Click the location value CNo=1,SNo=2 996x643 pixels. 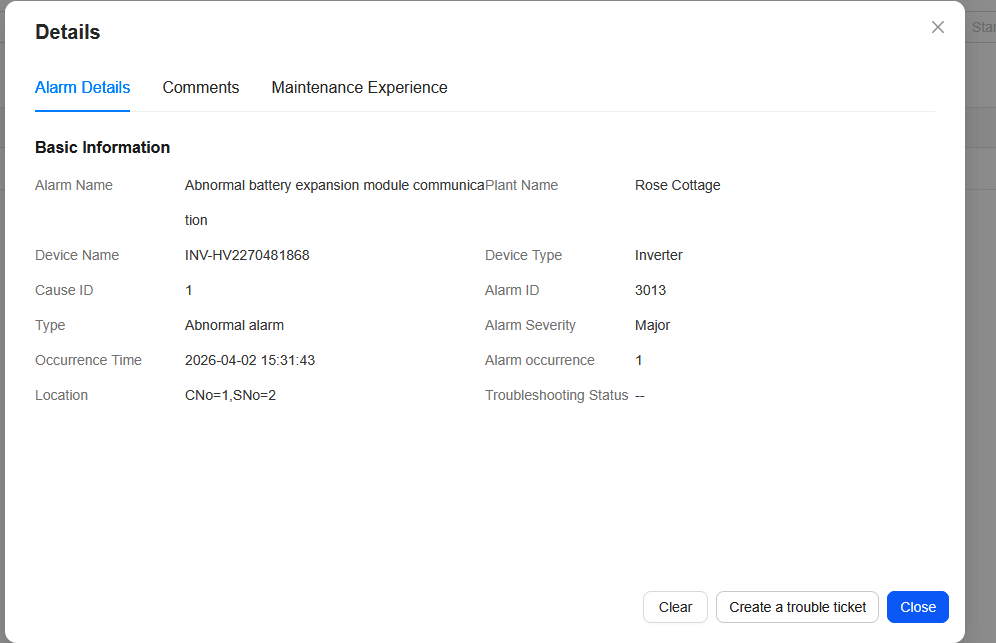click(x=230, y=396)
